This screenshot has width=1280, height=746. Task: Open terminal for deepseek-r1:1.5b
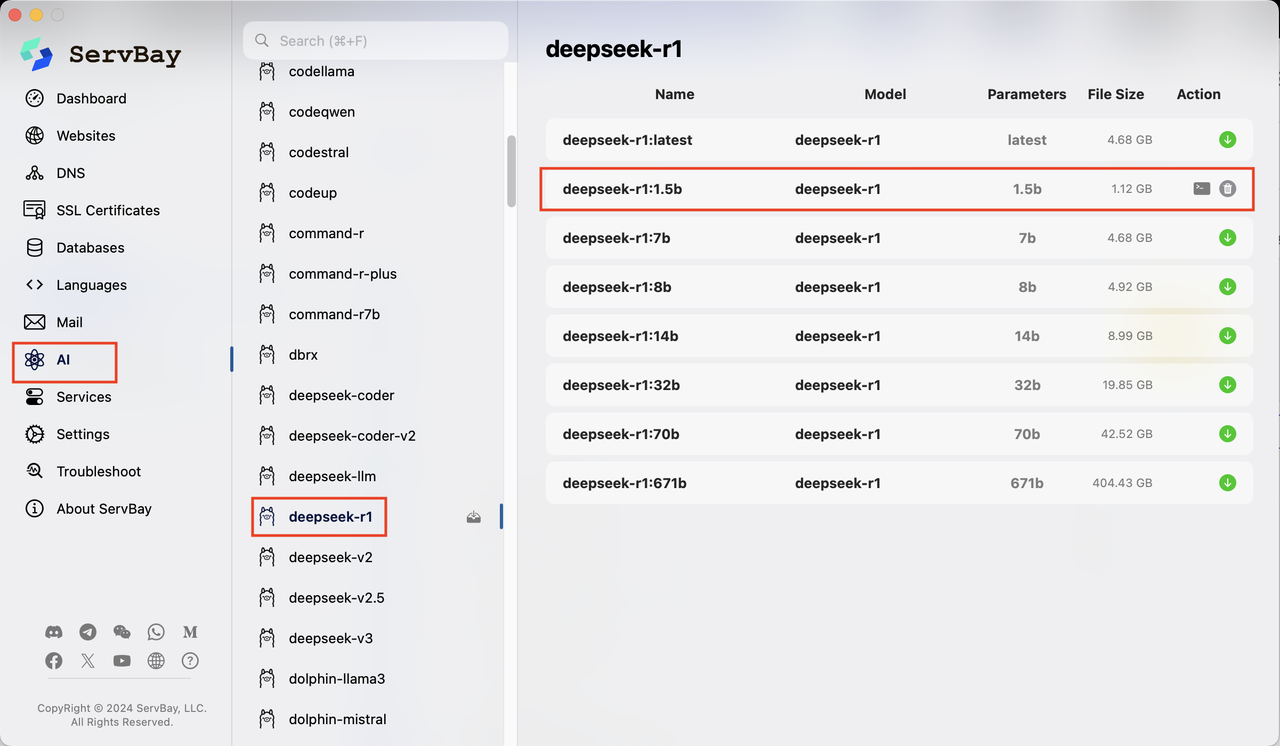tap(1202, 188)
